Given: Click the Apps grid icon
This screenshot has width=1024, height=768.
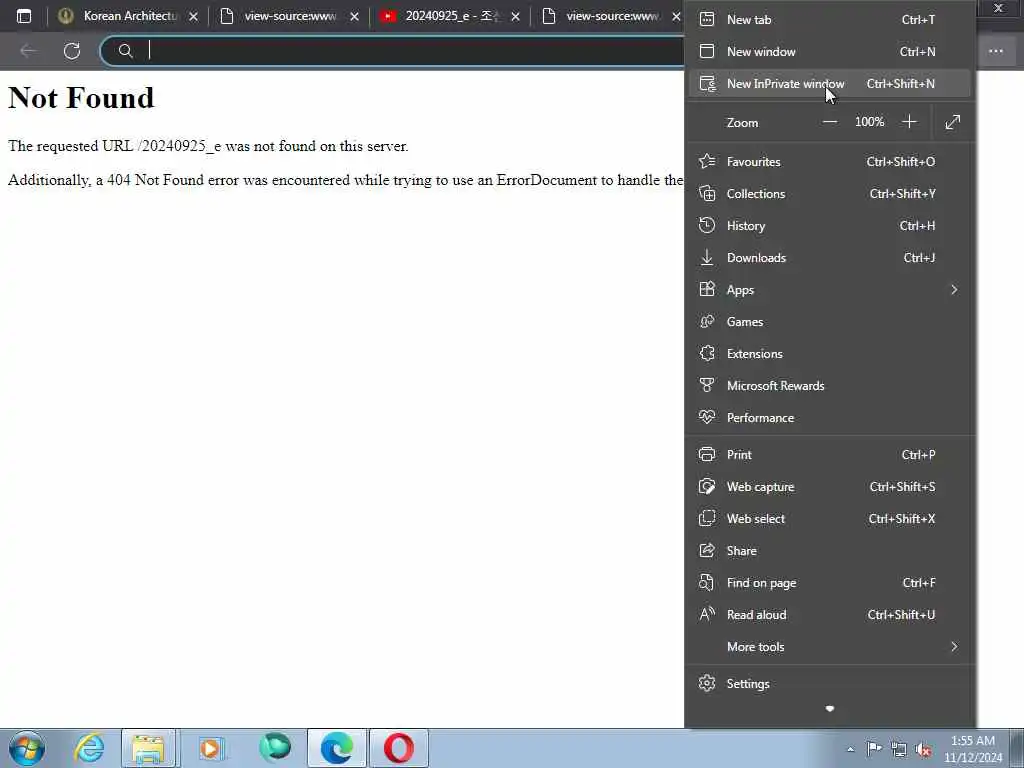Looking at the screenshot, I should [707, 289].
